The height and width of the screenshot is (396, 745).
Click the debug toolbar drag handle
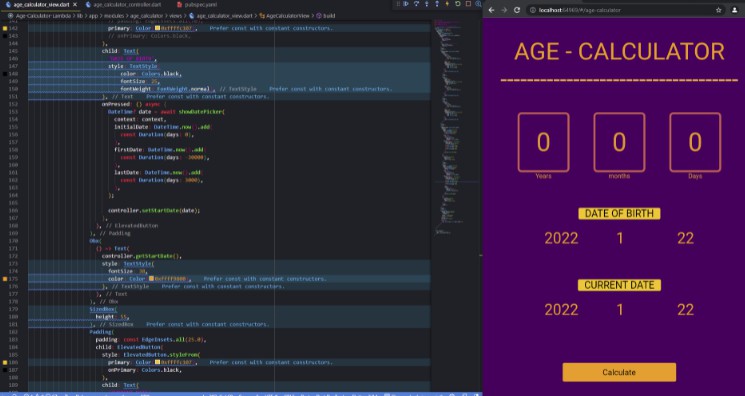point(398,4)
